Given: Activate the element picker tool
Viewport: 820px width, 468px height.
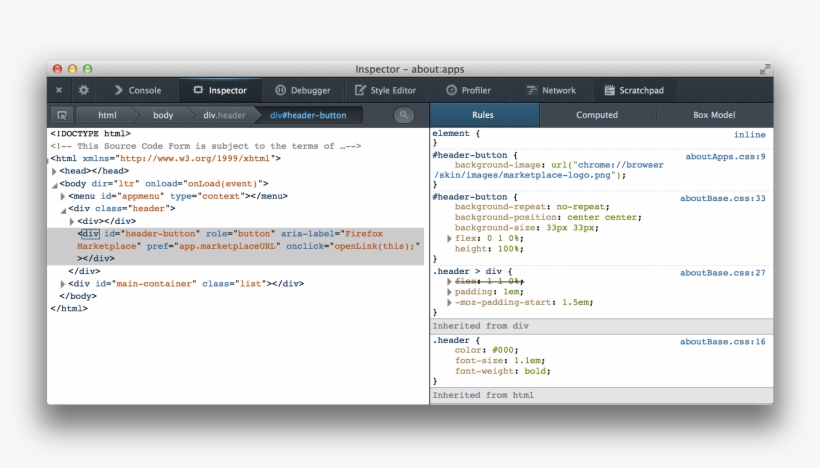Looking at the screenshot, I should [62, 115].
